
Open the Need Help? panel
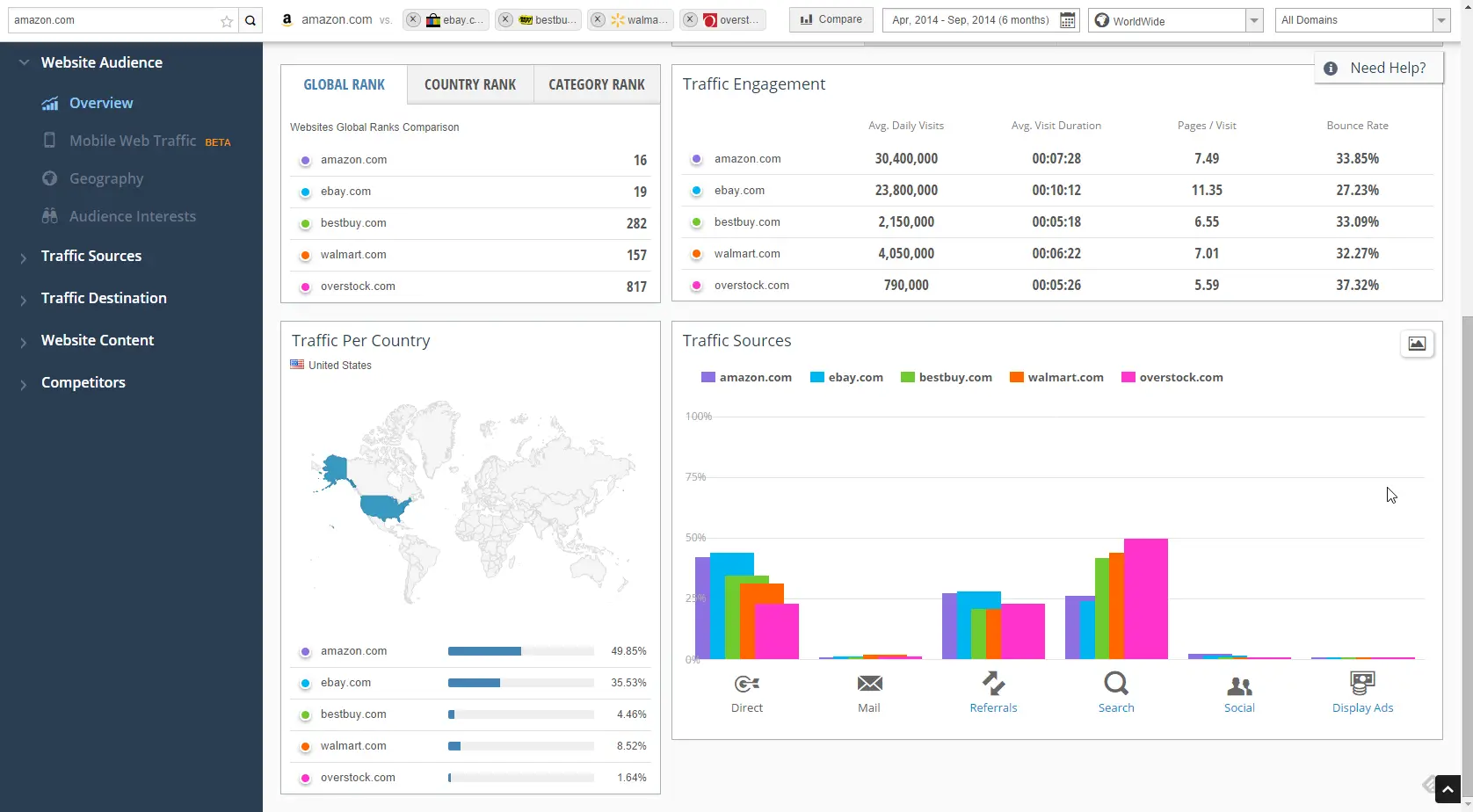(1378, 68)
